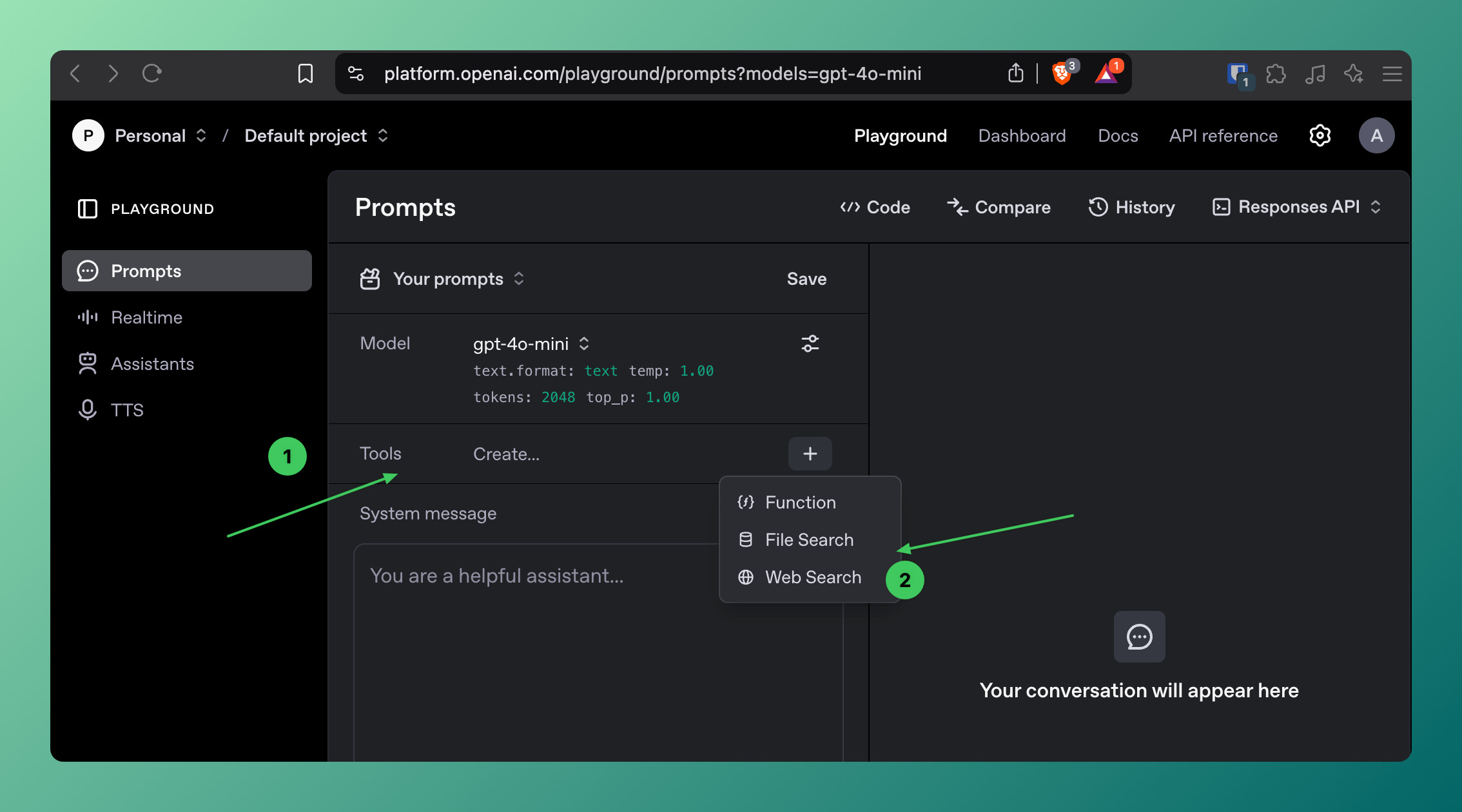Screen dimensions: 1462x812
Task: Click the plus button to add a tool
Action: click(810, 454)
